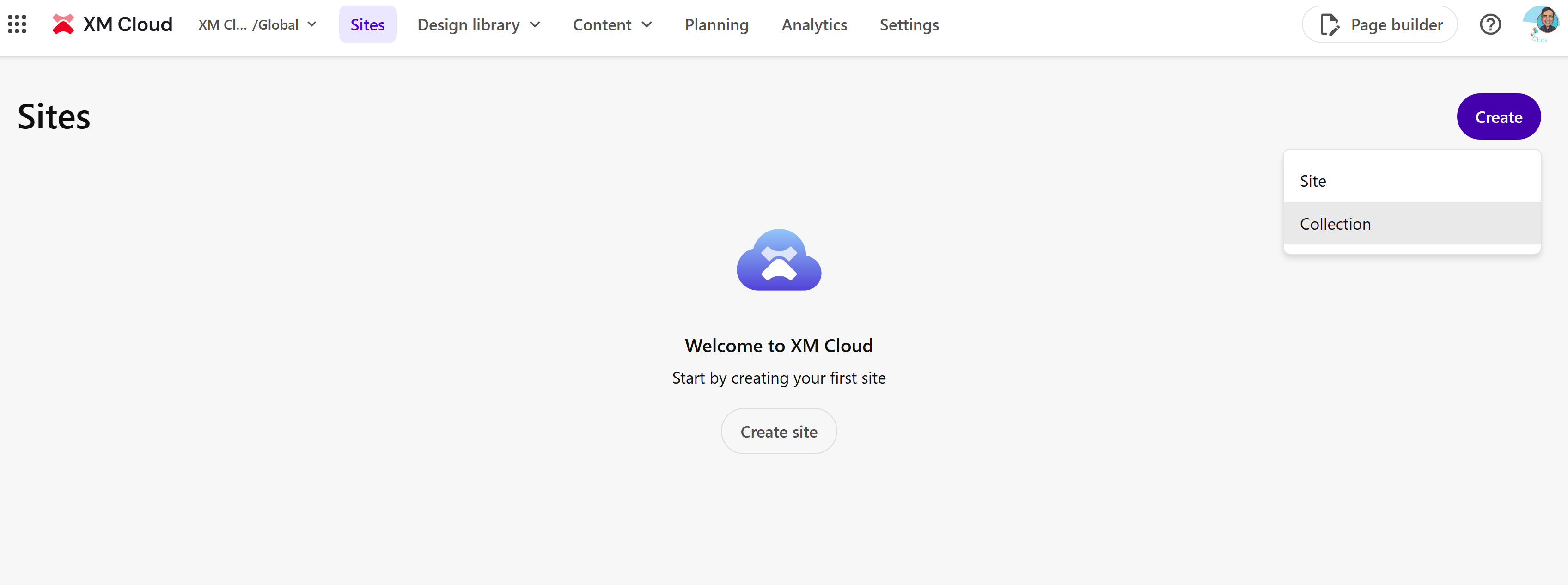The width and height of the screenshot is (1568, 585).
Task: Switch to the Planning tab
Action: pos(716,24)
